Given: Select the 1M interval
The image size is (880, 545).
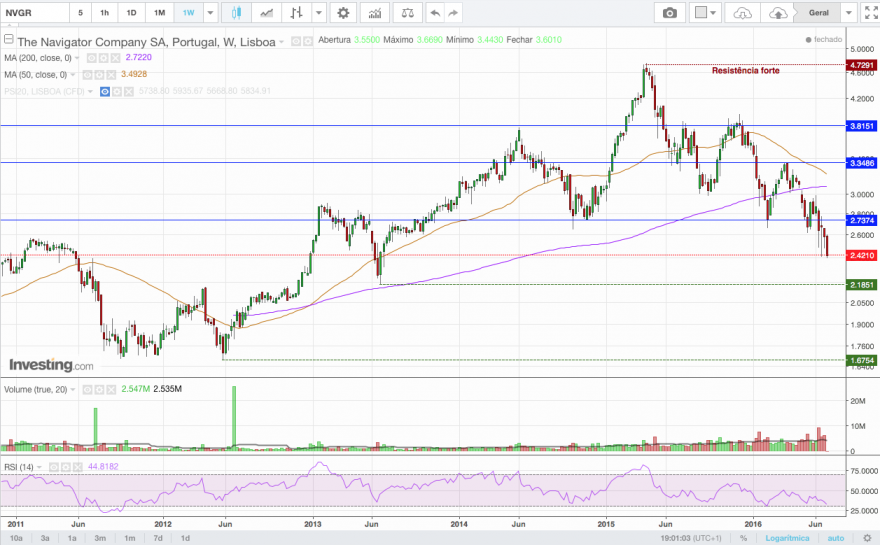Looking at the screenshot, I should 159,12.
